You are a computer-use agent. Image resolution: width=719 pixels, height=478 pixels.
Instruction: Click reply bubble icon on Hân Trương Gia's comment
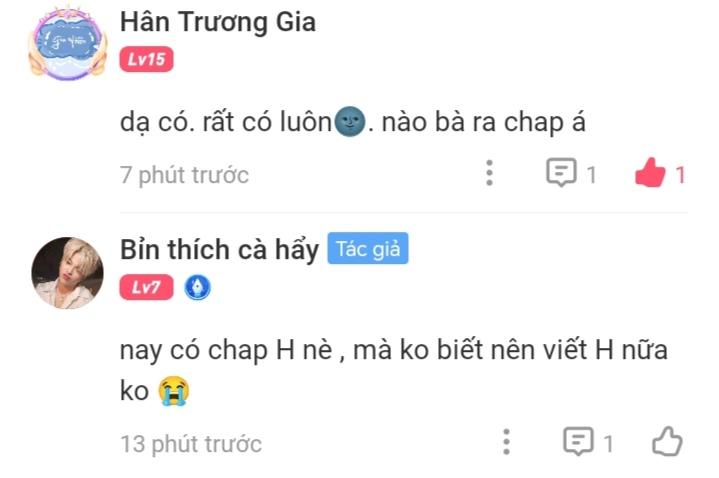[561, 172]
